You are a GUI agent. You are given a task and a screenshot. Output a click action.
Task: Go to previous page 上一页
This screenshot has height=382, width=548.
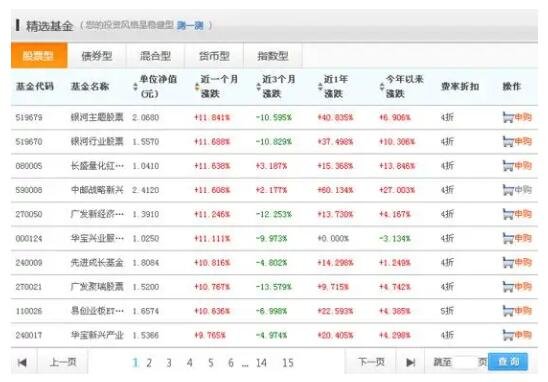pos(63,362)
